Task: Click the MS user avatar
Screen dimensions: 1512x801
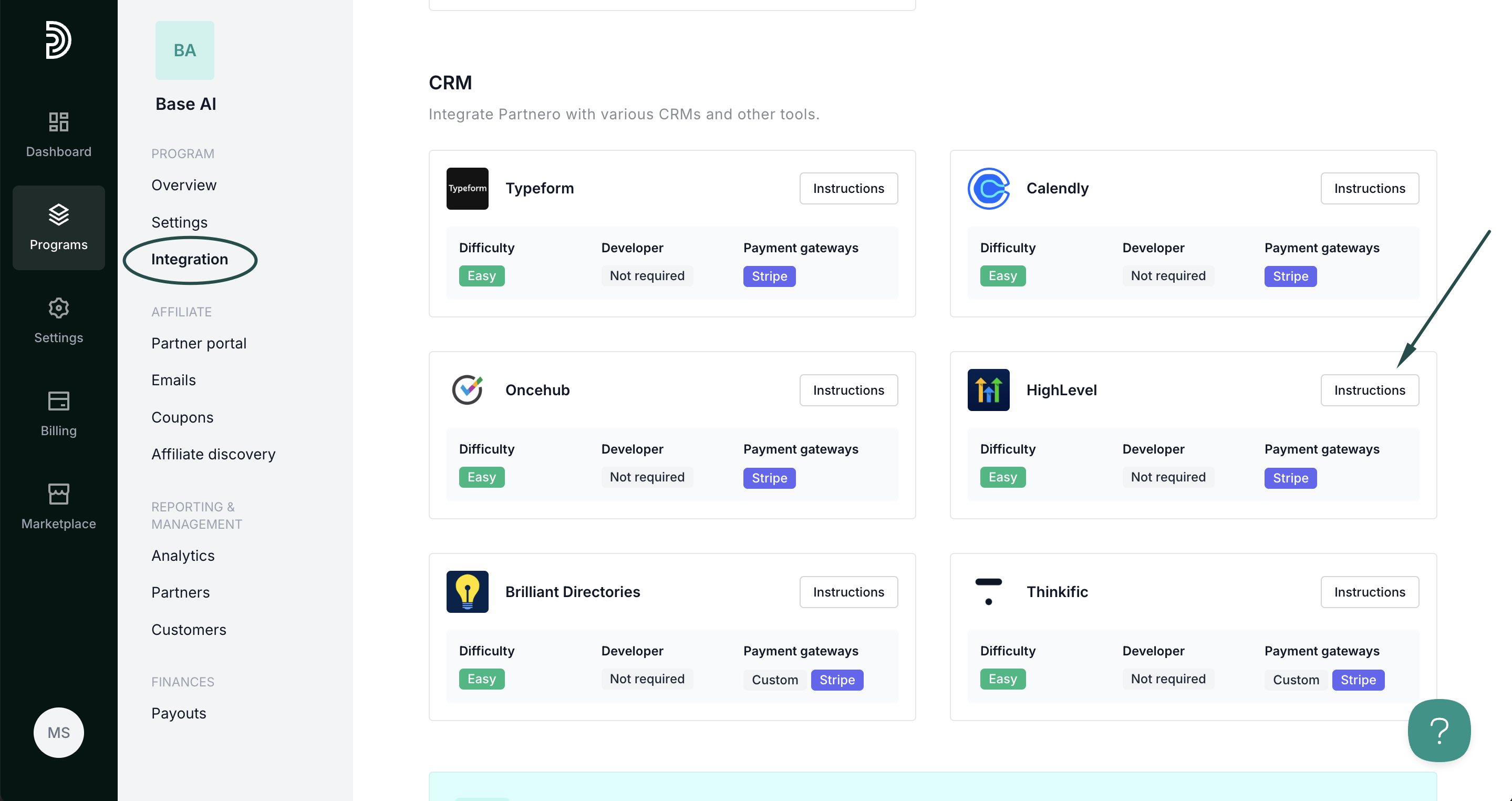Action: [59, 732]
